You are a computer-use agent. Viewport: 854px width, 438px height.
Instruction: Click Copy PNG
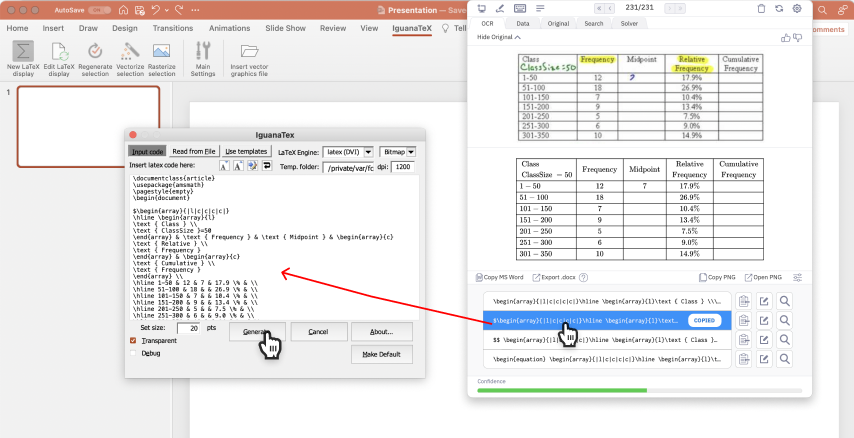click(717, 277)
